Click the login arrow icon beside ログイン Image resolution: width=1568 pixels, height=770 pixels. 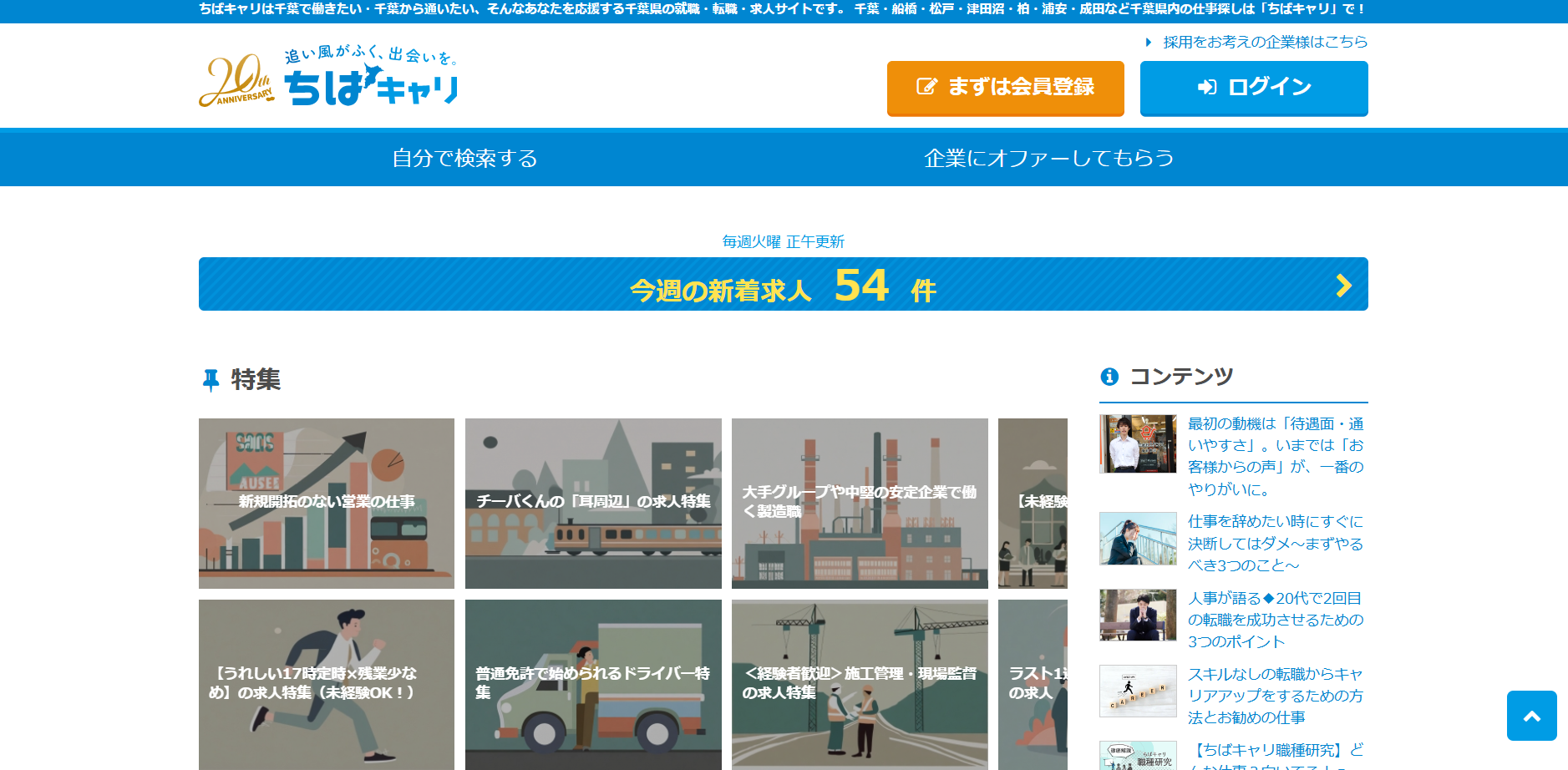coord(1206,87)
